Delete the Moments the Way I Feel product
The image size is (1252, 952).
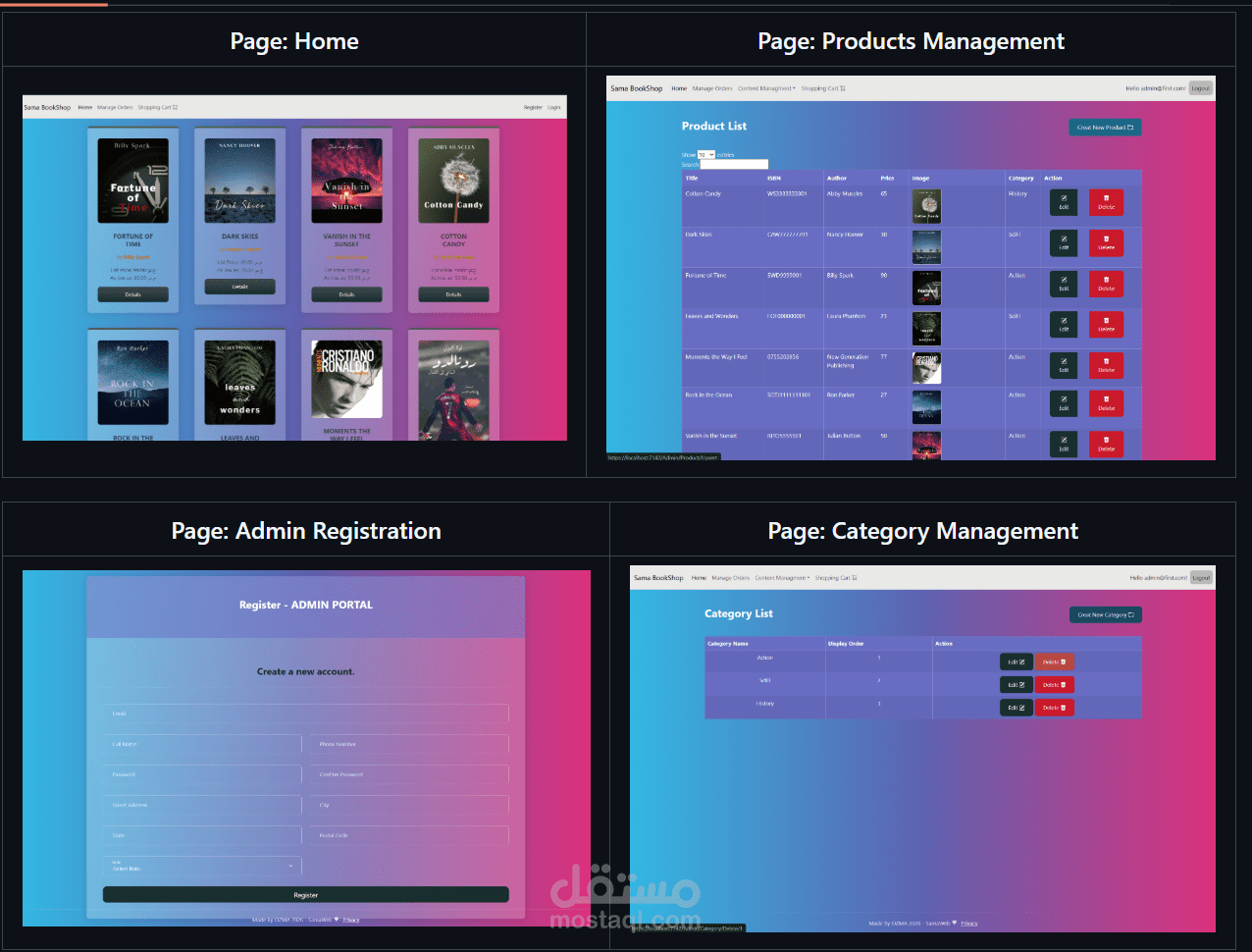point(1106,365)
